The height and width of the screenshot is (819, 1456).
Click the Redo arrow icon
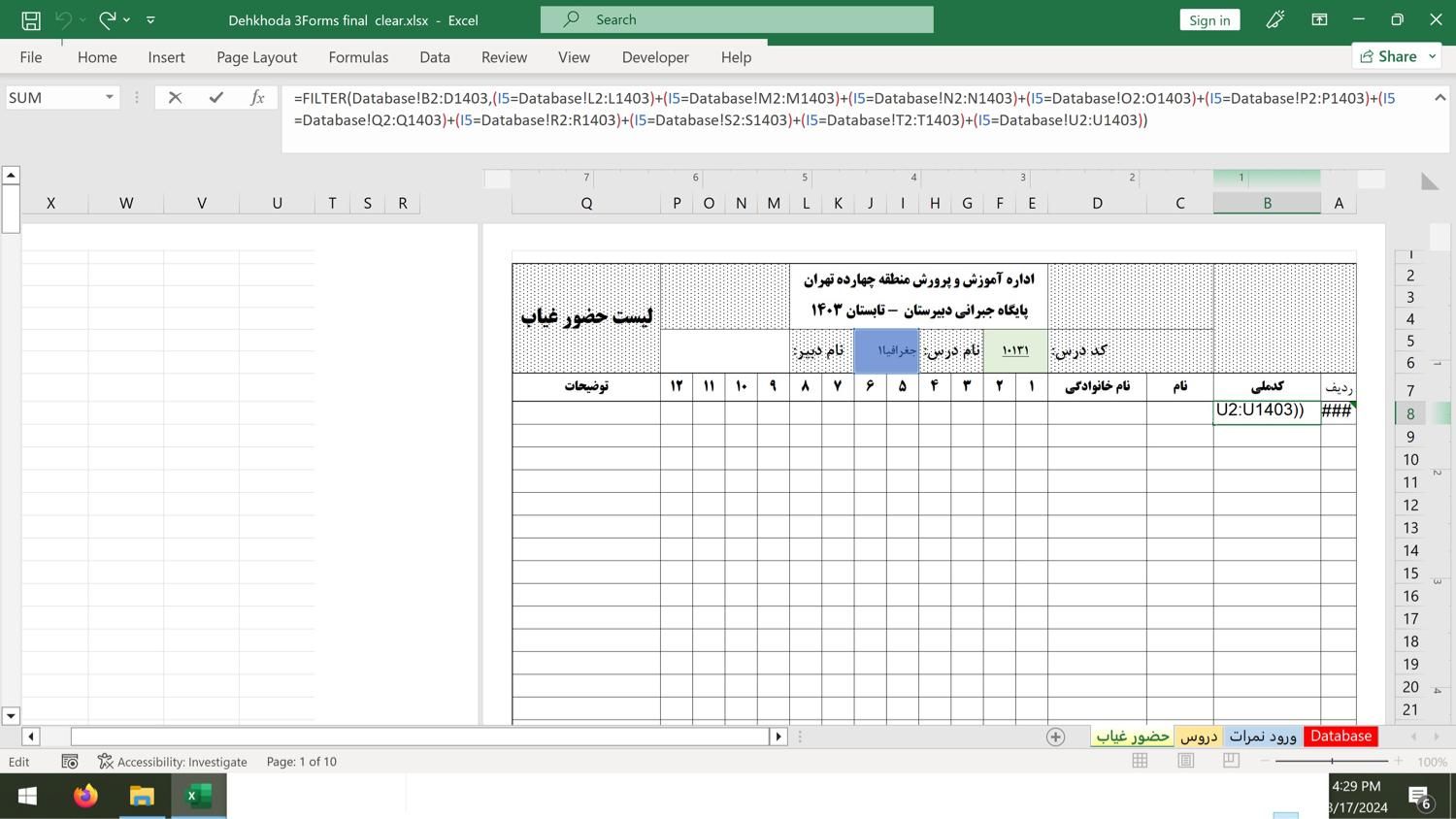pos(108,19)
